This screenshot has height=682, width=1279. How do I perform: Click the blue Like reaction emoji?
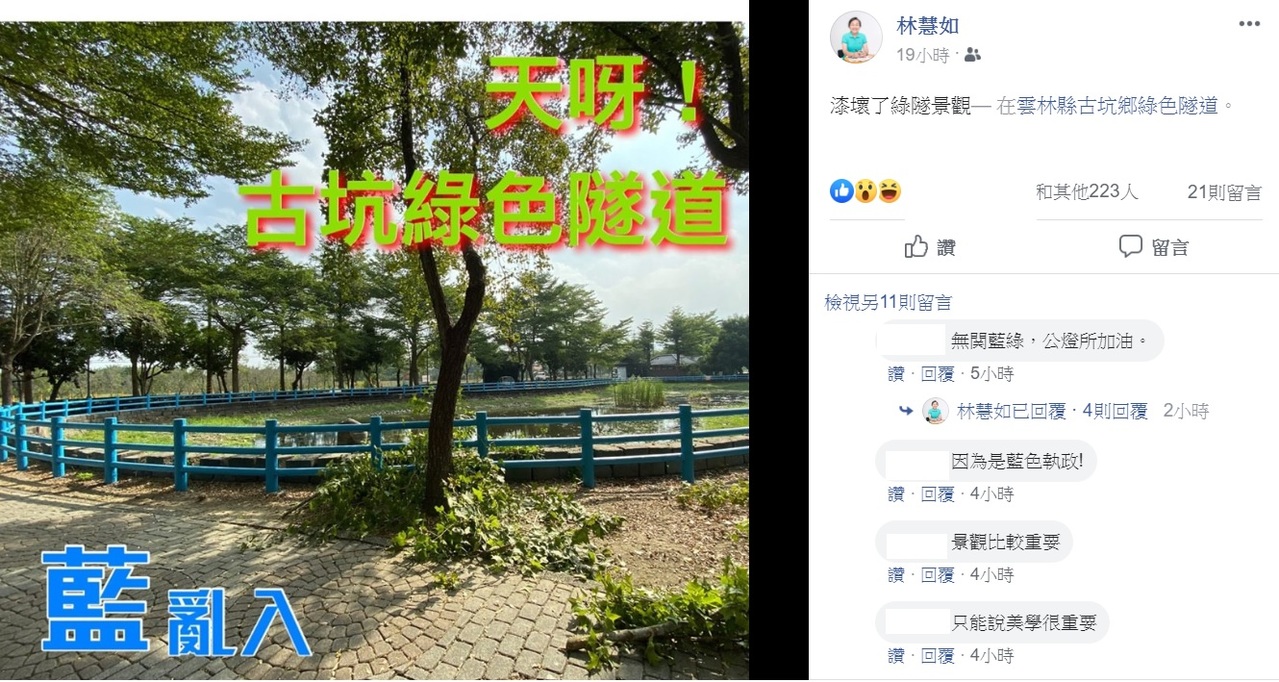841,190
